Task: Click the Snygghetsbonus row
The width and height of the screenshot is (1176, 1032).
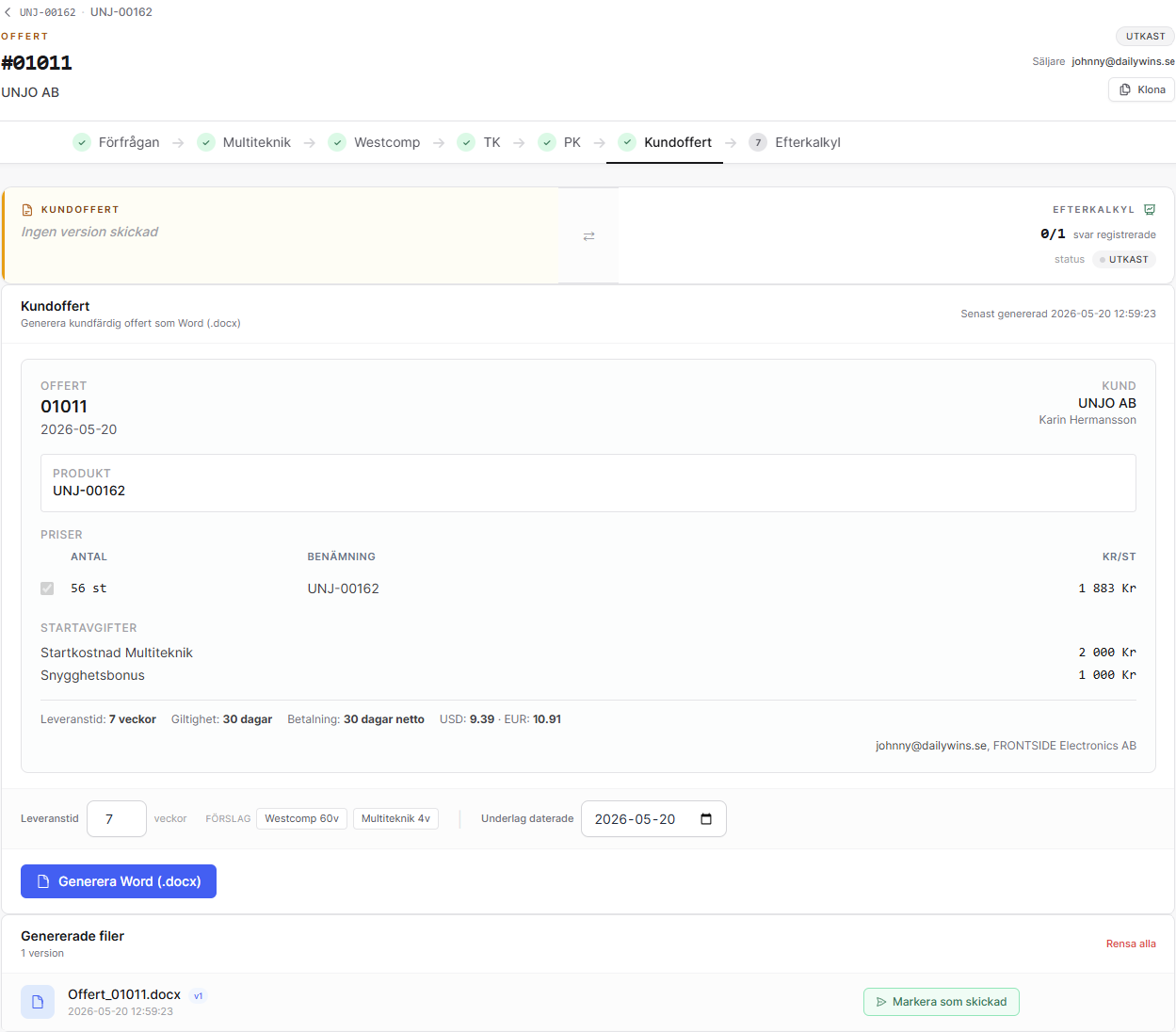Action: pyautogui.click(x=588, y=675)
